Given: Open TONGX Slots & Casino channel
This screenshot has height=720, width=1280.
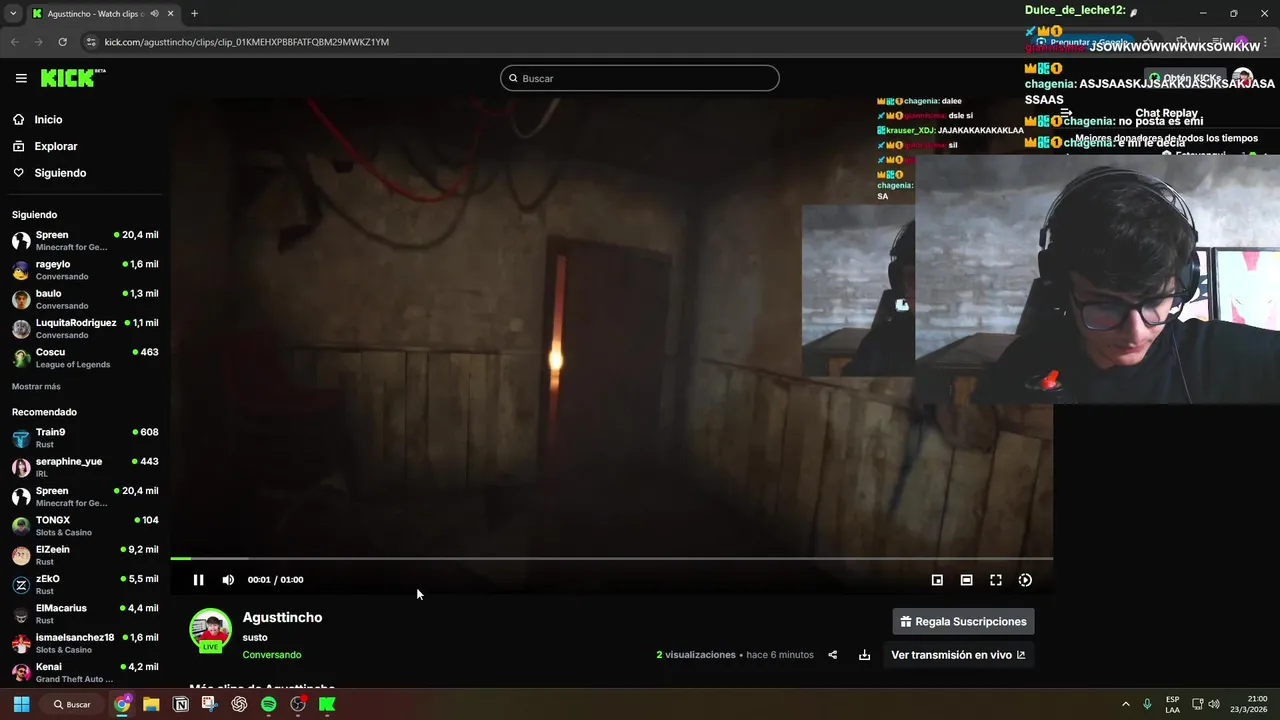Looking at the screenshot, I should [x=85, y=526].
